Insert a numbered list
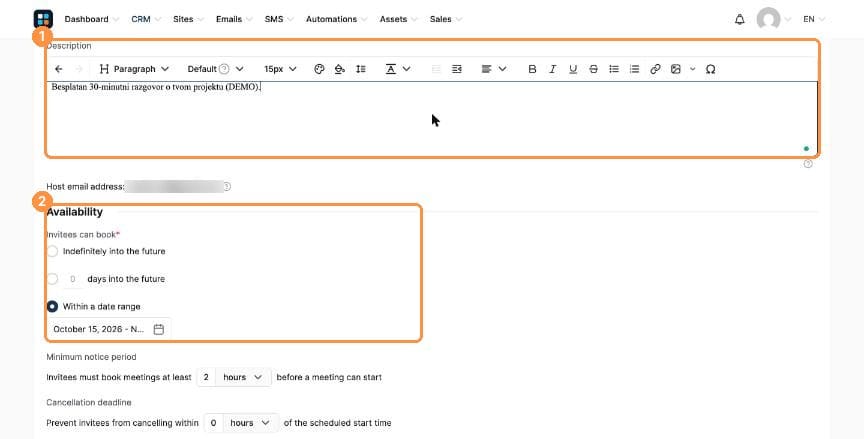864x439 pixels. tap(634, 69)
